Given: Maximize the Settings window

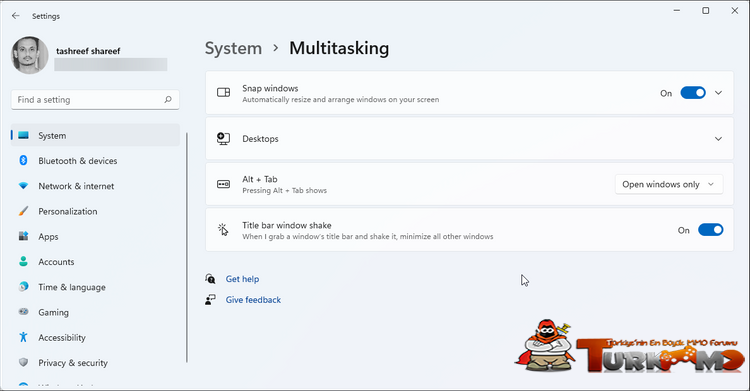Looking at the screenshot, I should point(706,11).
